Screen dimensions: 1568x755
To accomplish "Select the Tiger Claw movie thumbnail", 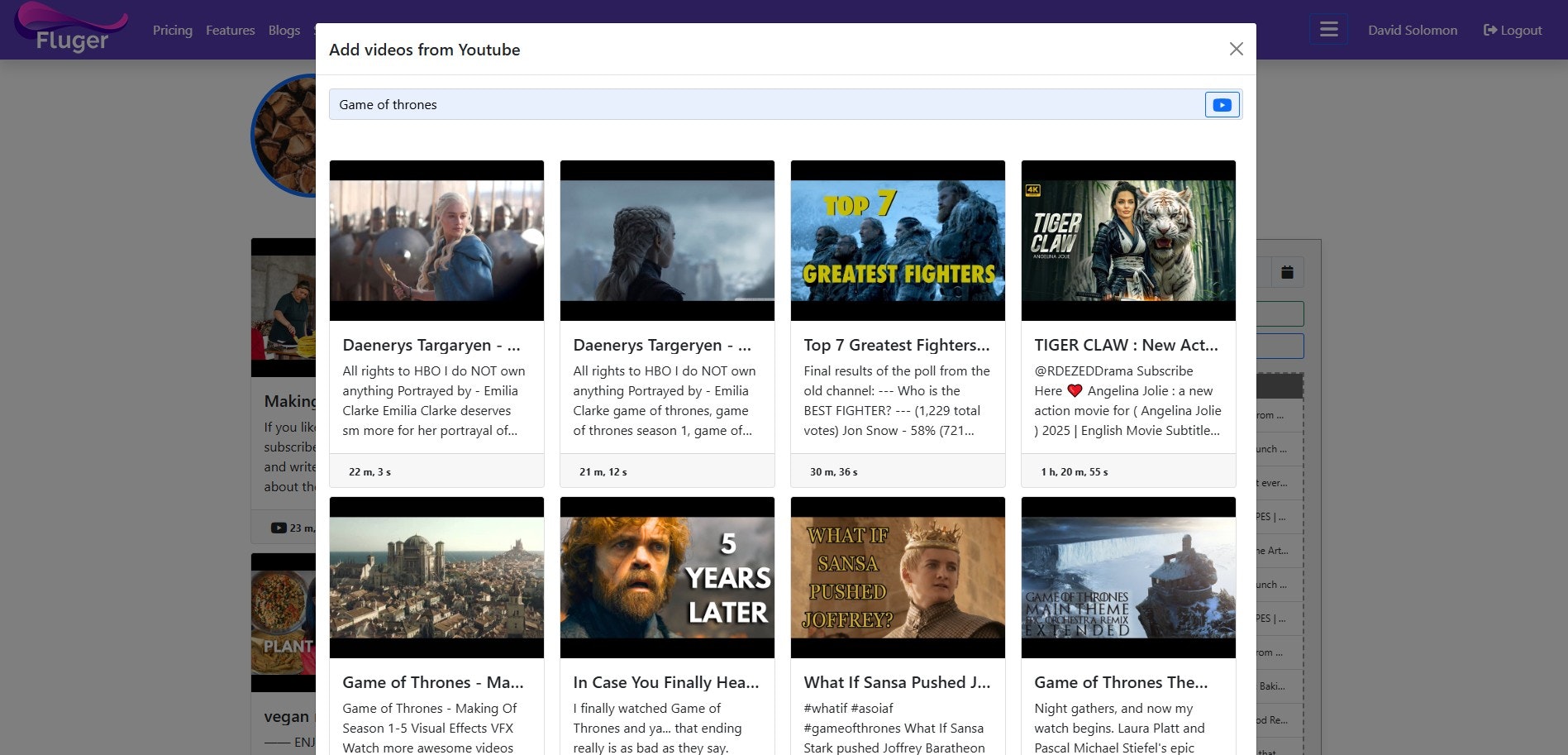I will point(1128,241).
